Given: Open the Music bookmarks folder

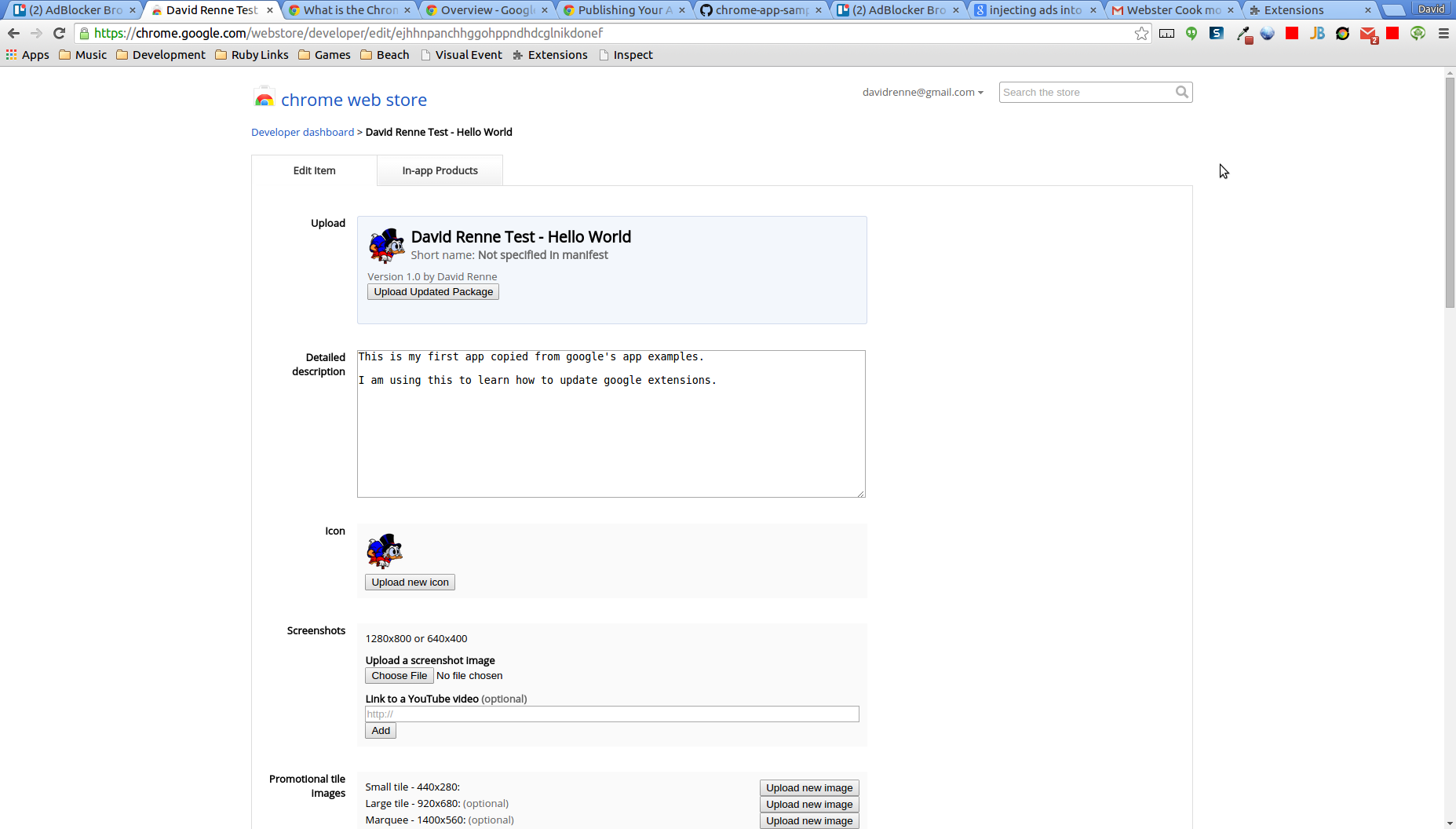Looking at the screenshot, I should click(82, 55).
